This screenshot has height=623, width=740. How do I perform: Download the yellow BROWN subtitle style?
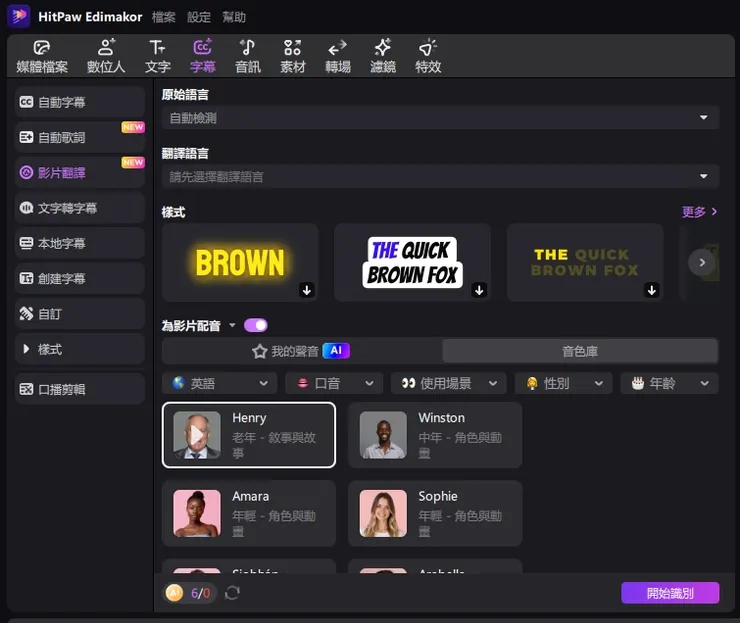(x=307, y=290)
